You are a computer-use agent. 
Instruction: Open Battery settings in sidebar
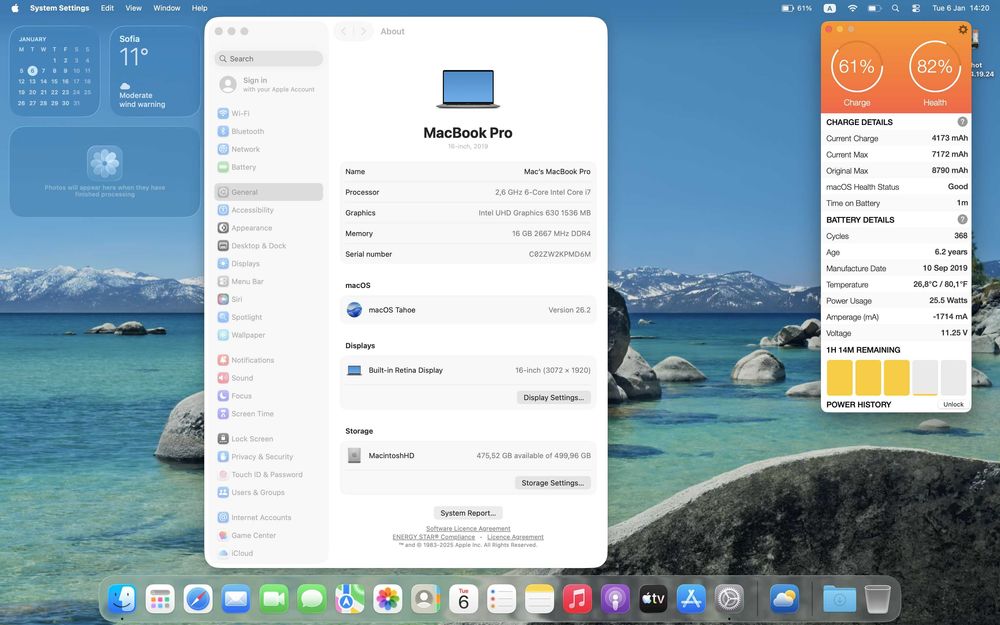tap(268, 167)
